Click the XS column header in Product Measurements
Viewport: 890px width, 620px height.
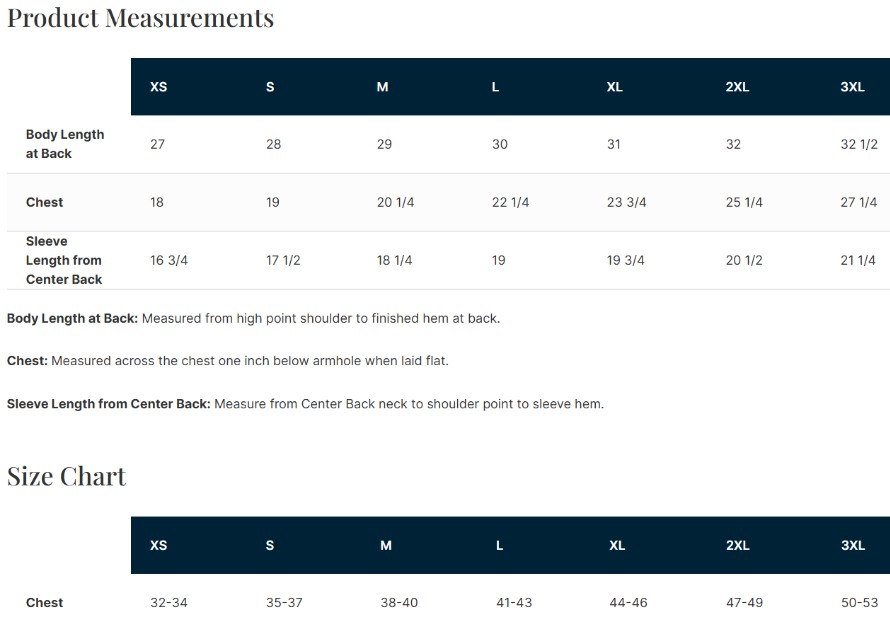click(158, 87)
